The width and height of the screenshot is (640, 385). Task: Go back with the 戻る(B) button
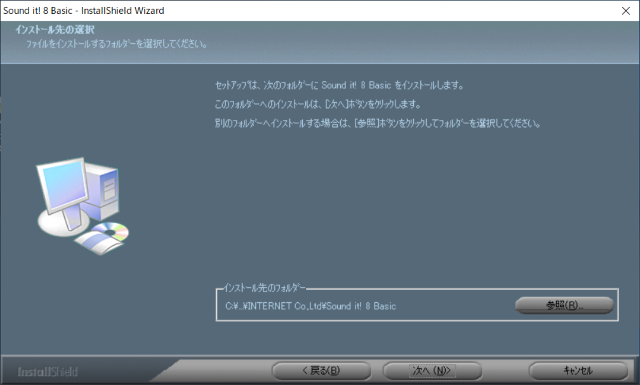(x=321, y=371)
